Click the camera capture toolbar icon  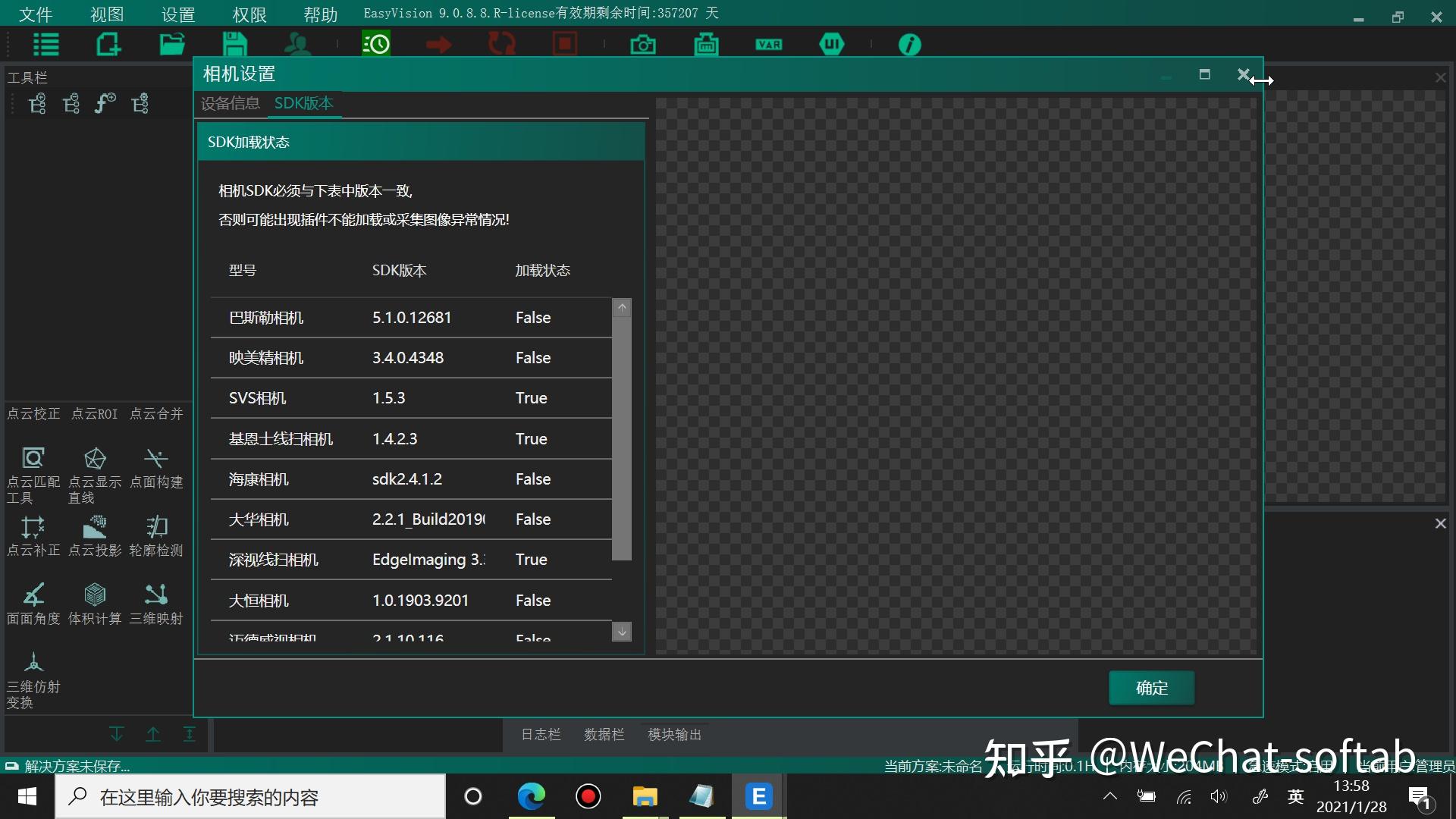click(642, 45)
